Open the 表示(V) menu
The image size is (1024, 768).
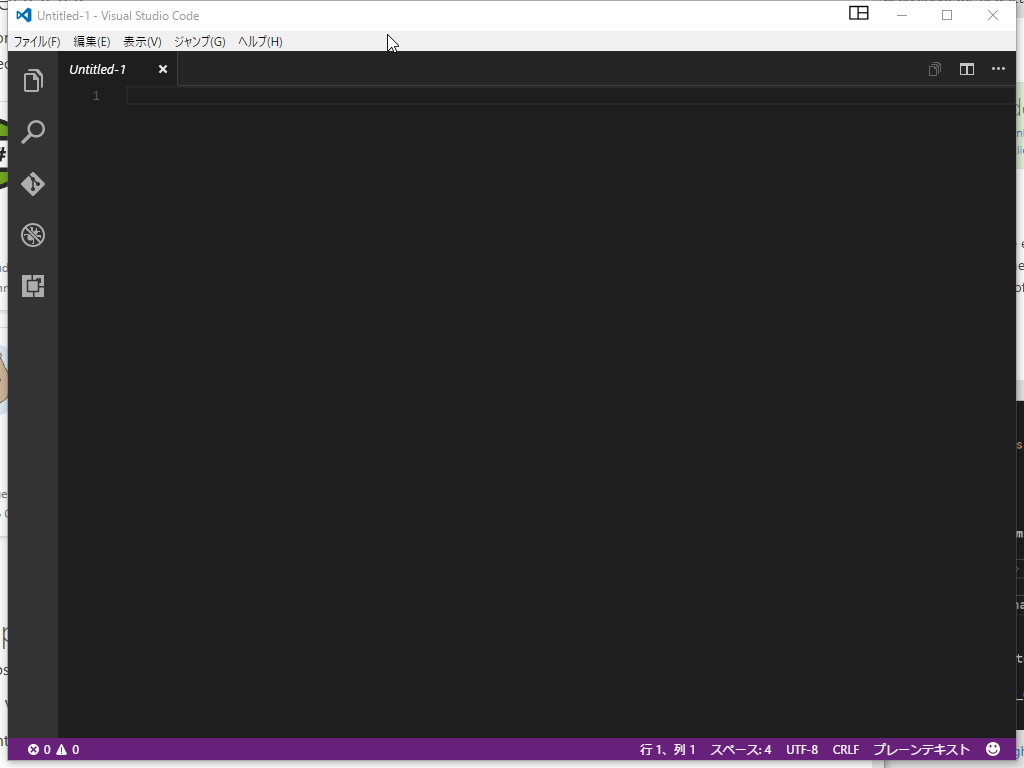point(142,42)
